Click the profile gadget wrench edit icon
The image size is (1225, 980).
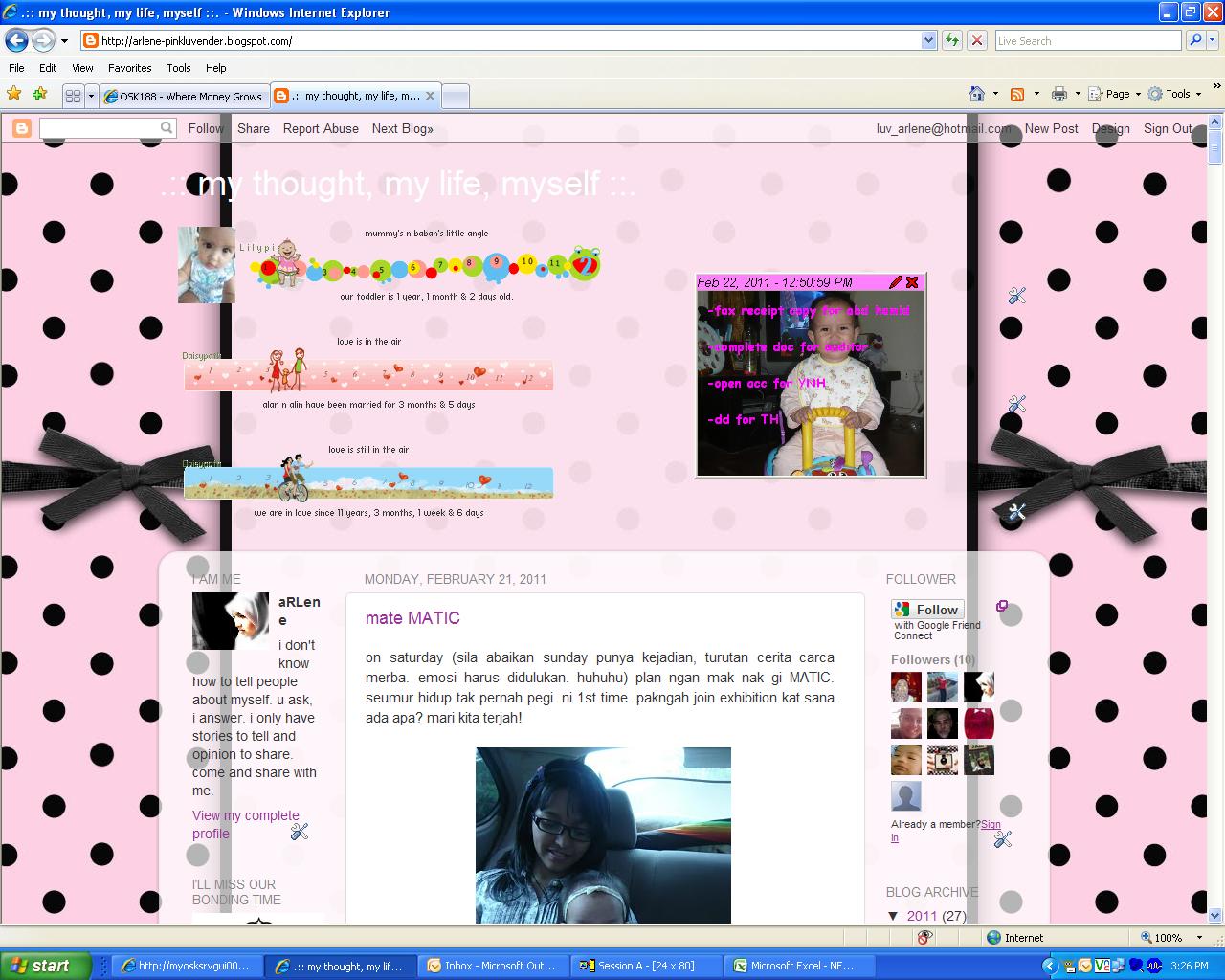click(300, 832)
